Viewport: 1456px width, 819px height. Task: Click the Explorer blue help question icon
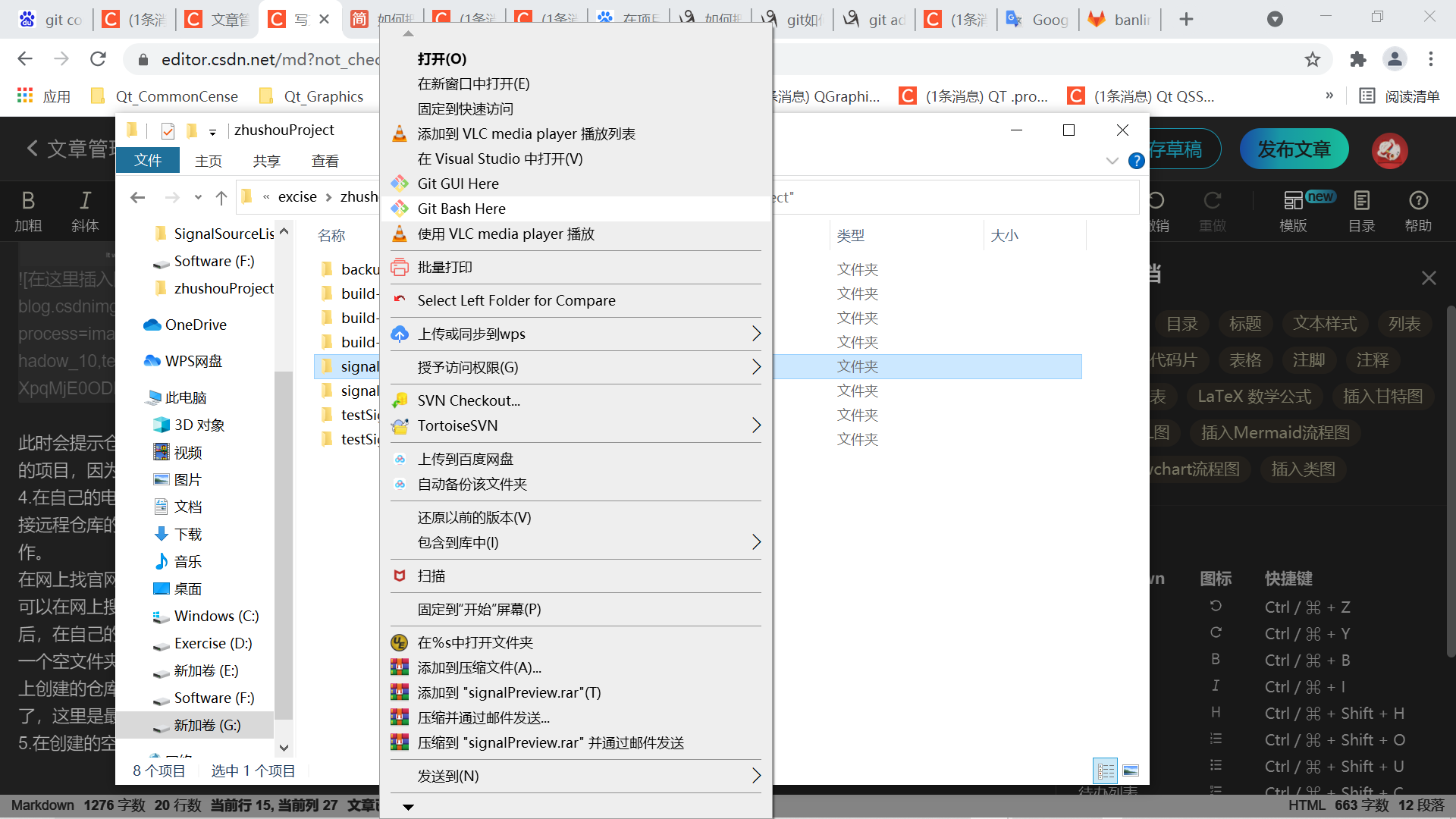point(1136,161)
